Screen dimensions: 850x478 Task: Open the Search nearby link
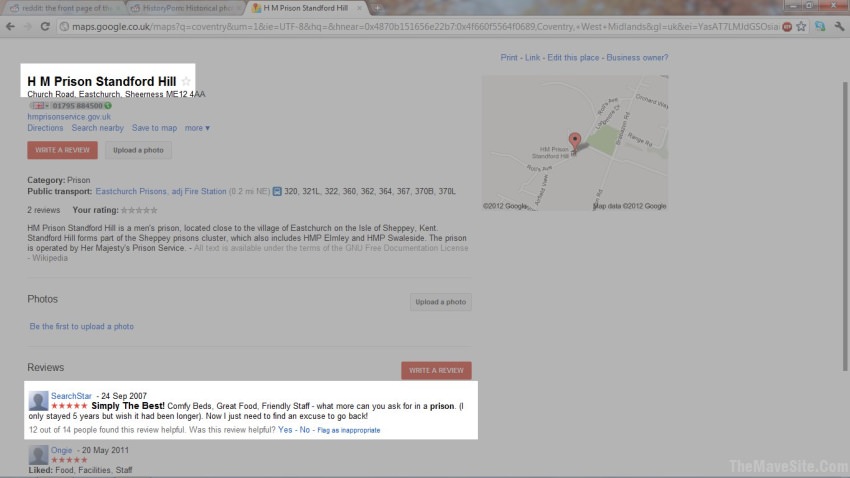point(98,128)
